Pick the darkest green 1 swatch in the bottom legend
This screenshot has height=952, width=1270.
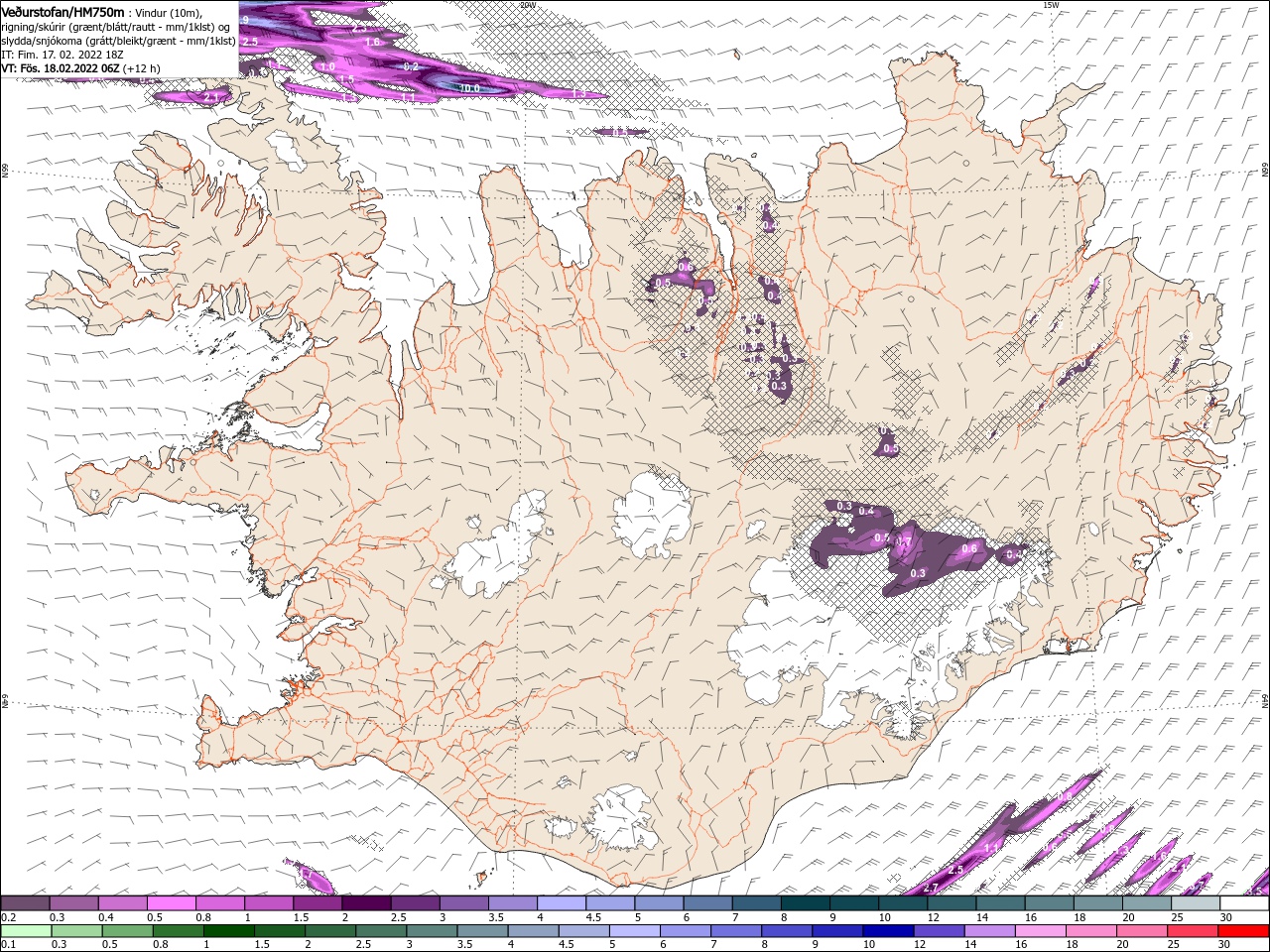pos(228,931)
